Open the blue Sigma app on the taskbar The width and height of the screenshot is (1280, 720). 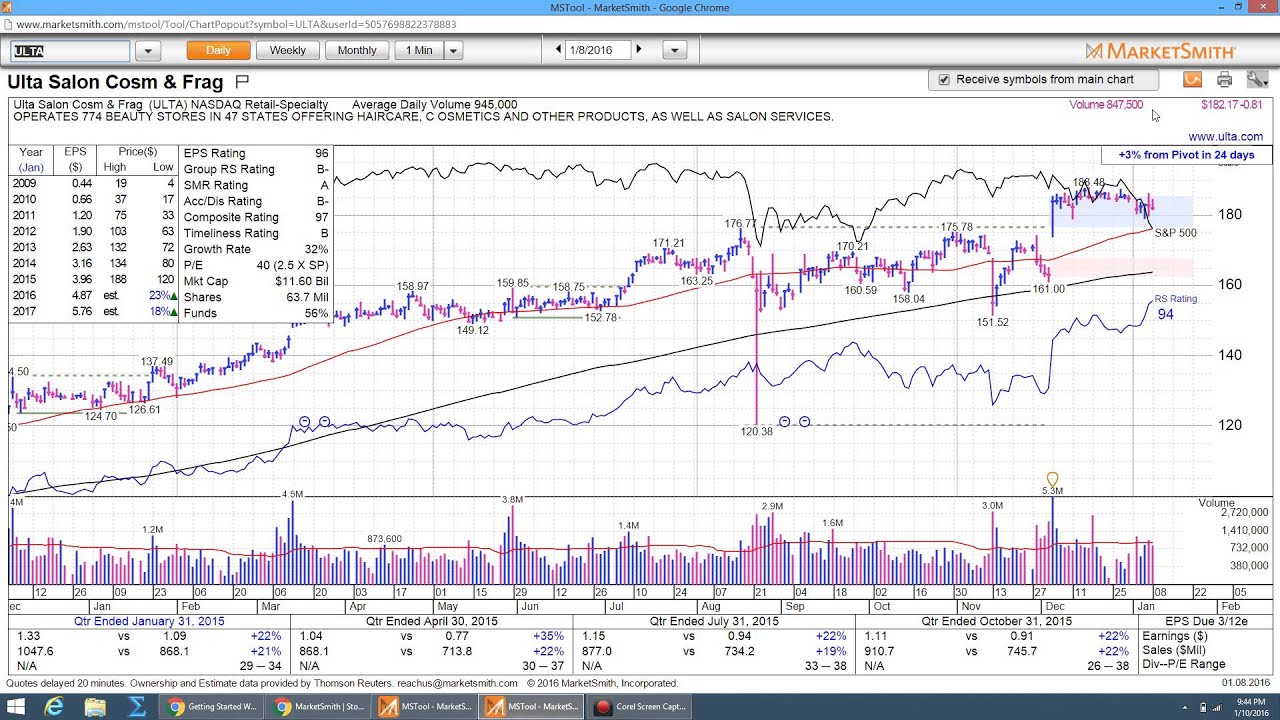click(x=136, y=707)
